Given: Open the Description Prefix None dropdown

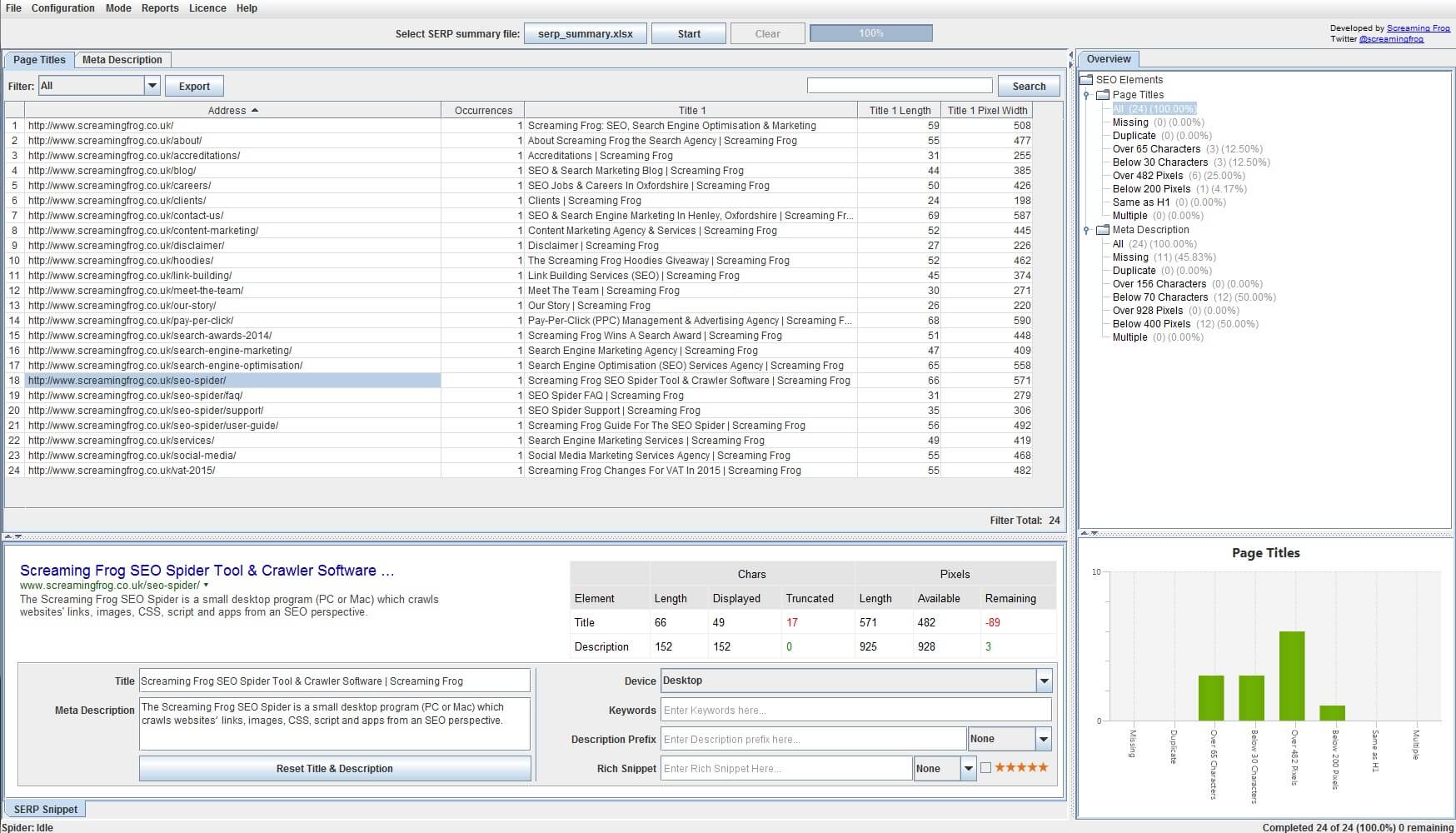Looking at the screenshot, I should pos(1043,739).
